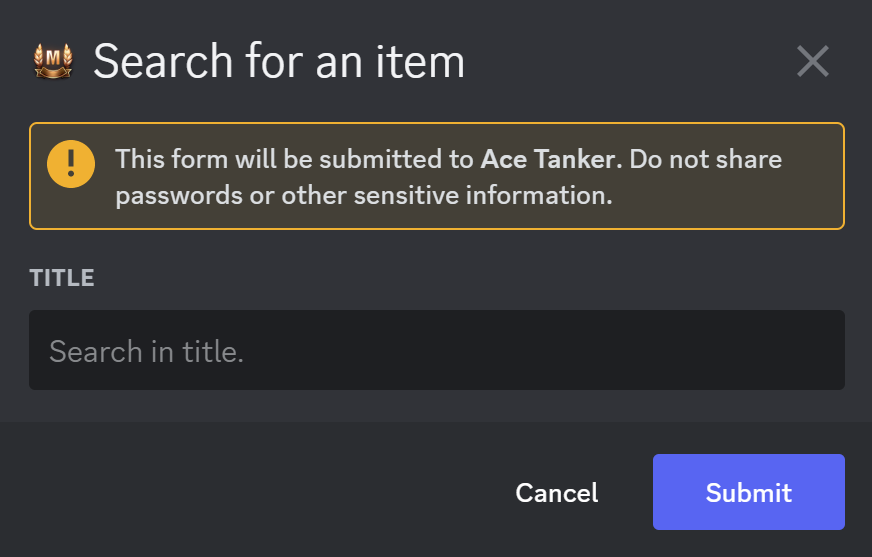Select the placeholder text Search in title
The image size is (872, 557).
coord(147,351)
